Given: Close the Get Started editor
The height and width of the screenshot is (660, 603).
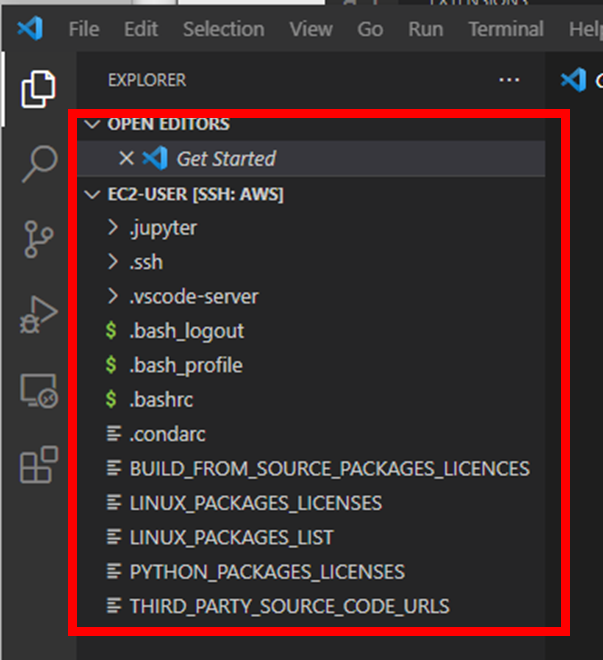Looking at the screenshot, I should pos(126,159).
